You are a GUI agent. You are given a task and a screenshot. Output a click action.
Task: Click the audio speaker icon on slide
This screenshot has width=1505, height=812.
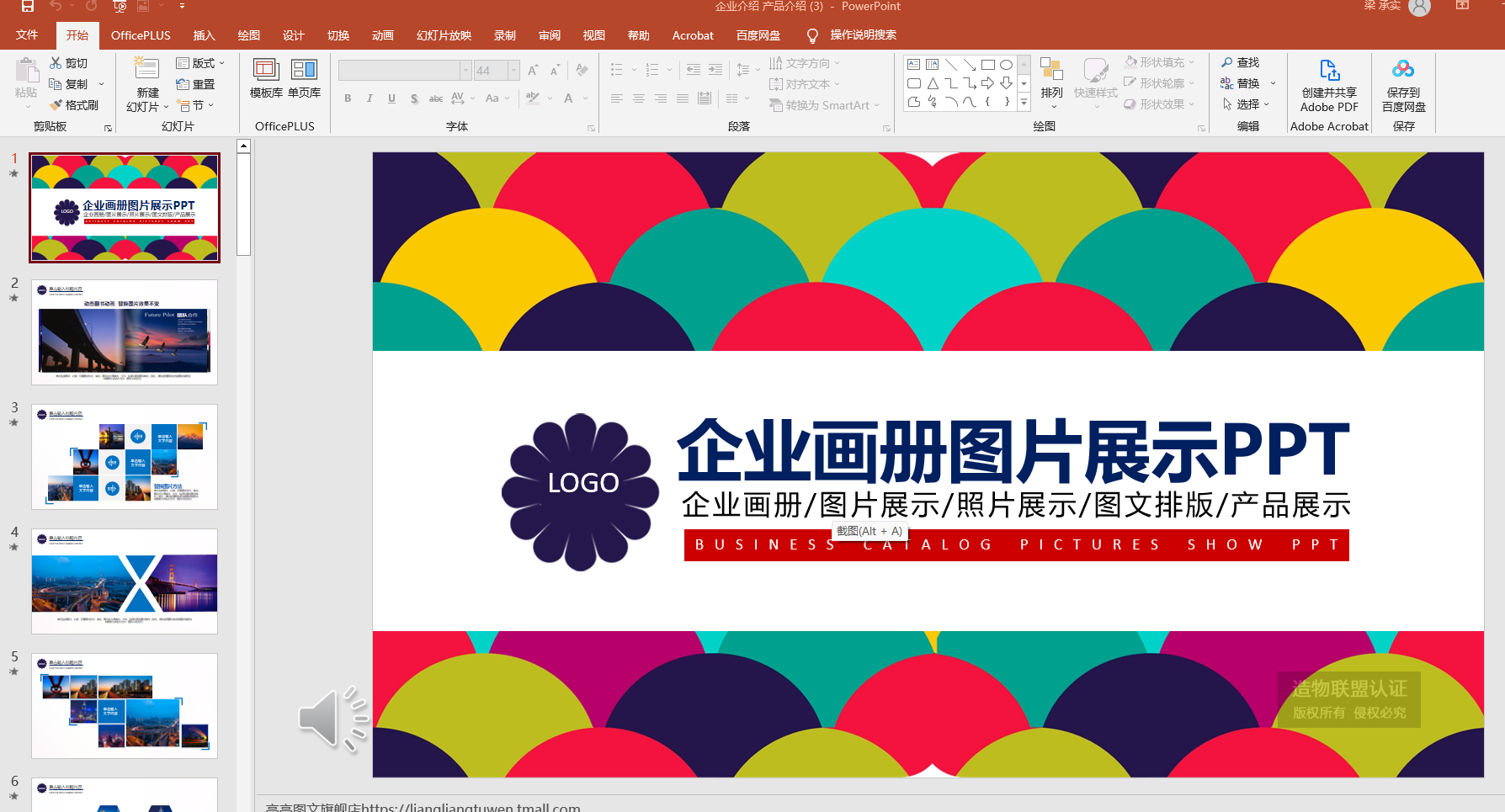pos(332,719)
